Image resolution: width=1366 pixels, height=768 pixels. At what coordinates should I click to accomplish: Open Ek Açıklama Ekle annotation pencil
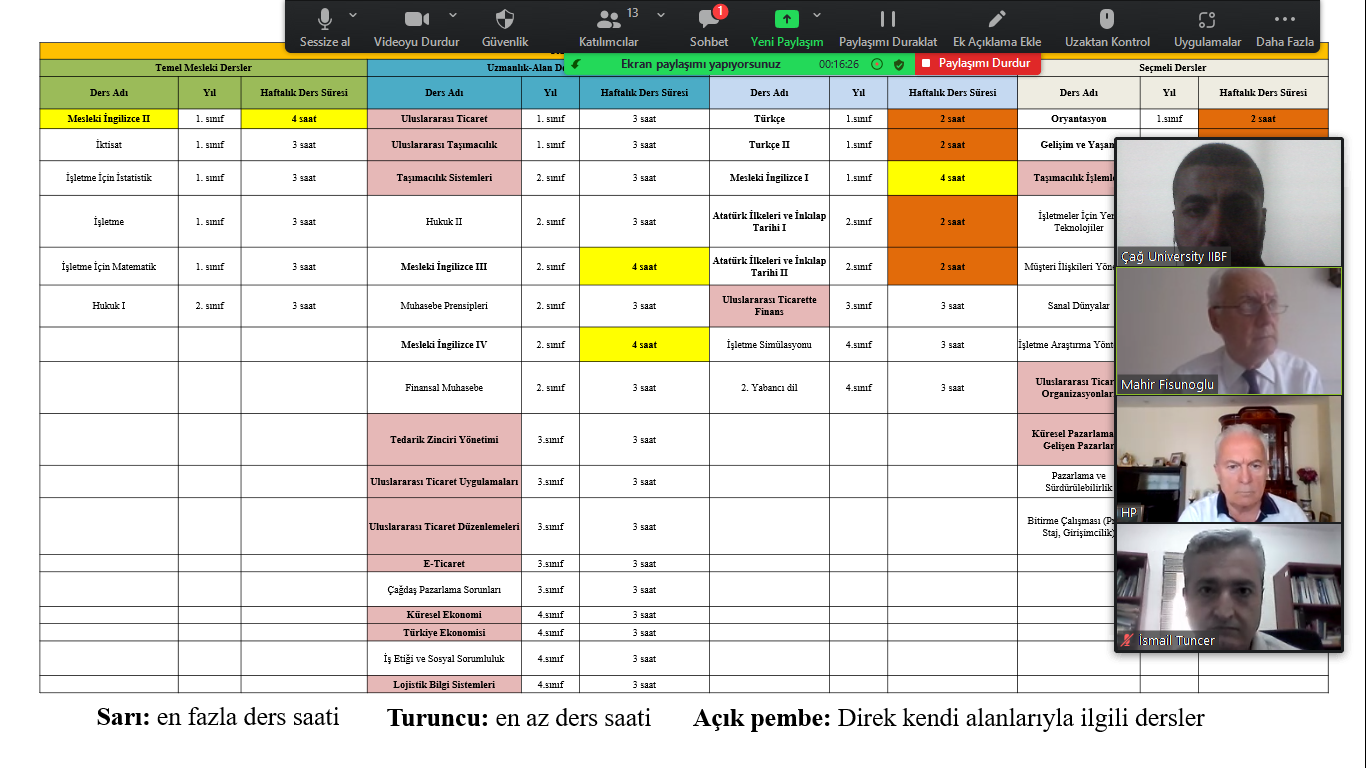pyautogui.click(x=997, y=27)
